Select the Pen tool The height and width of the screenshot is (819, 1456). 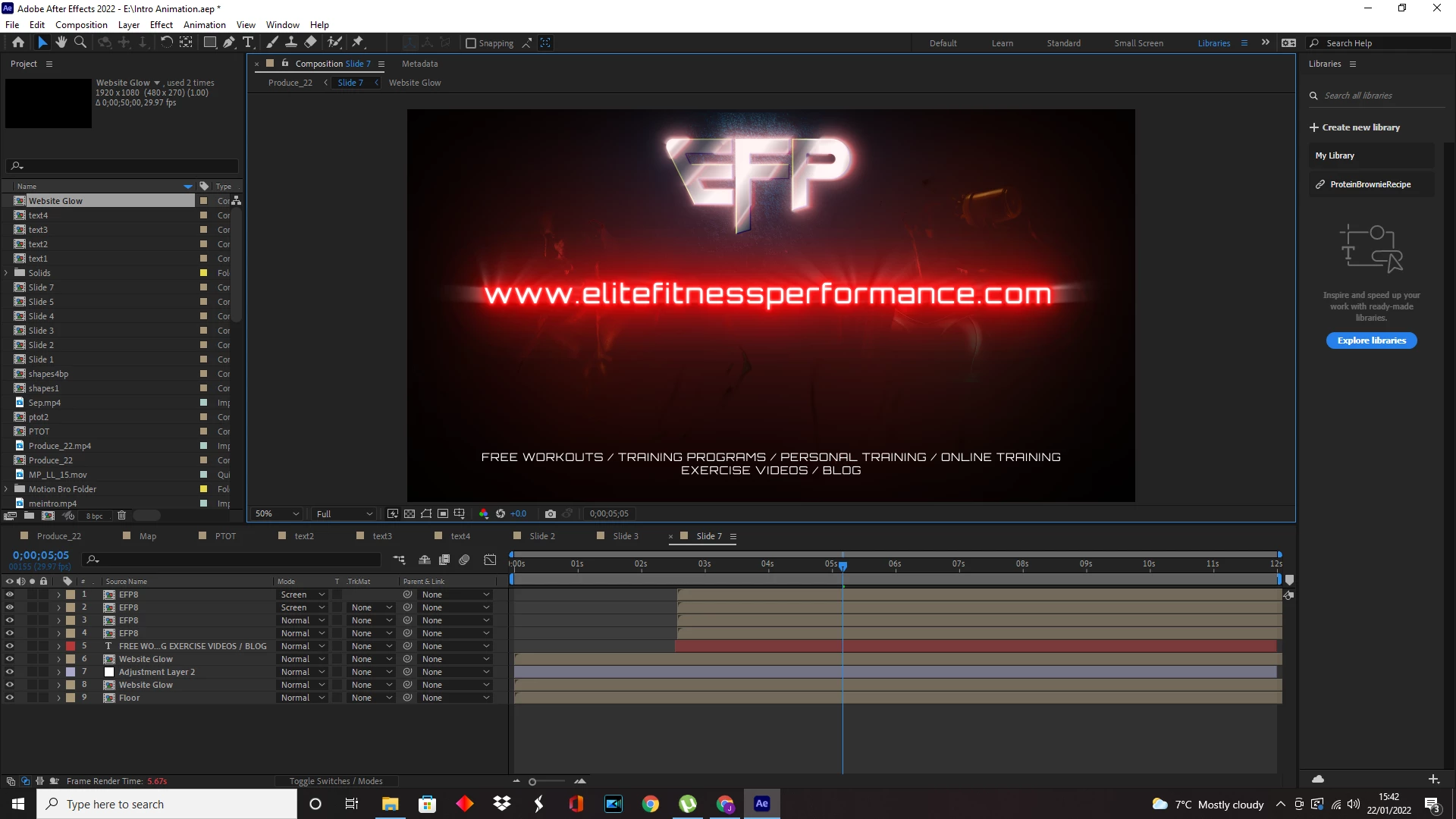228,42
